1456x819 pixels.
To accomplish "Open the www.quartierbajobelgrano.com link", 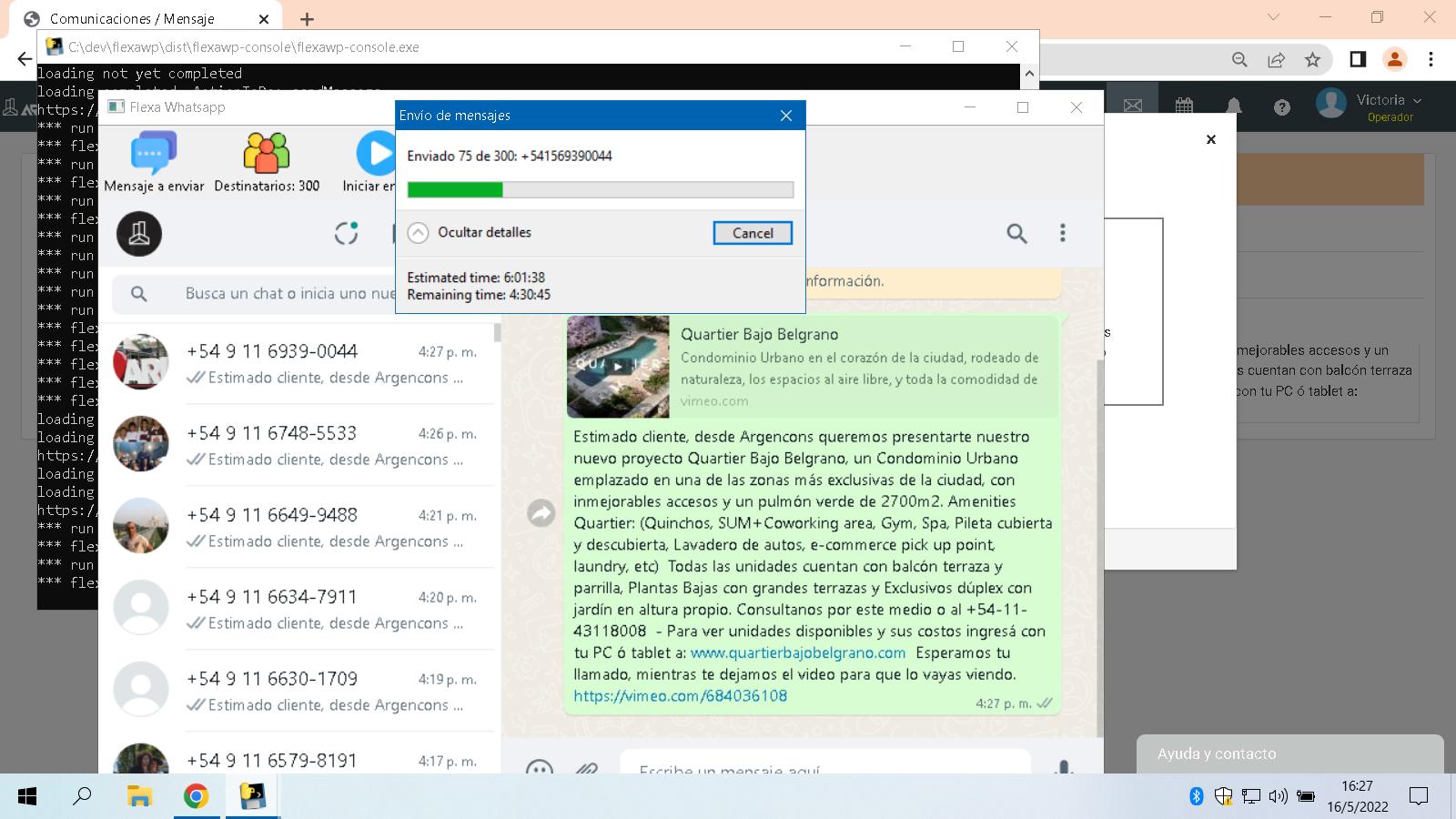I will [798, 652].
